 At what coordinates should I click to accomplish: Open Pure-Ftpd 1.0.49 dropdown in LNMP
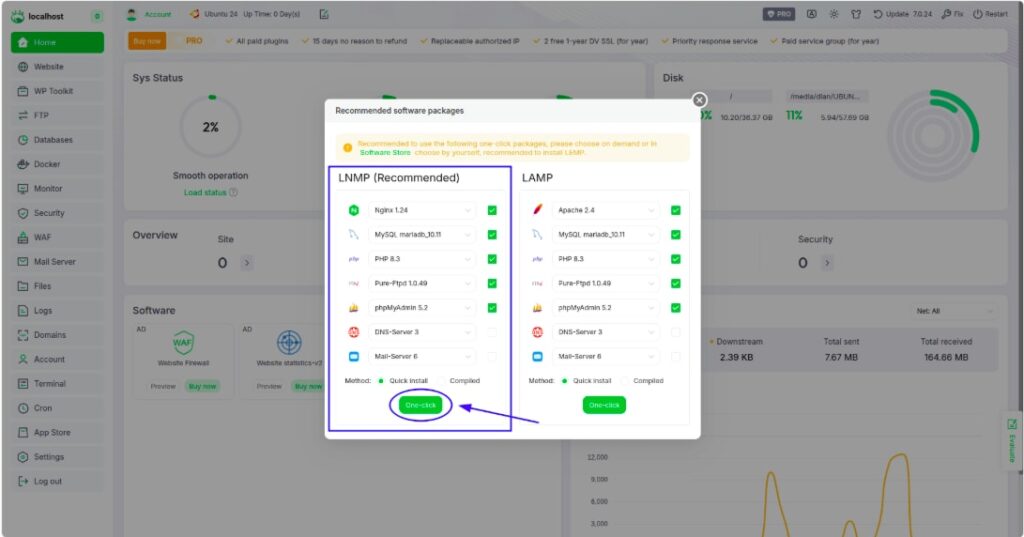[422, 284]
